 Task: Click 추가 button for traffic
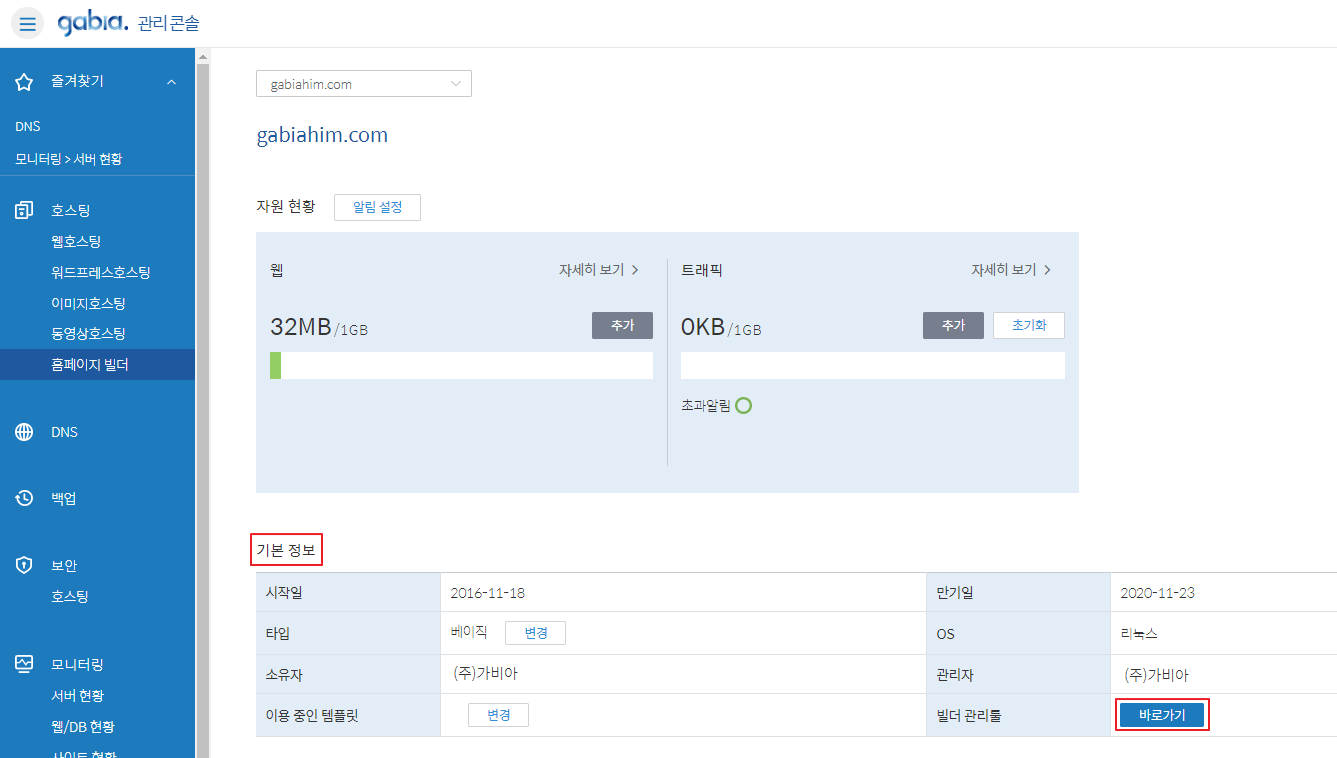click(x=953, y=326)
